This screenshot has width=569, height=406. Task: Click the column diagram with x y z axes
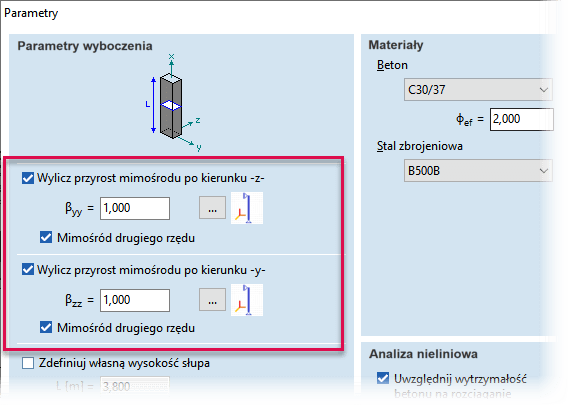pyautogui.click(x=173, y=103)
